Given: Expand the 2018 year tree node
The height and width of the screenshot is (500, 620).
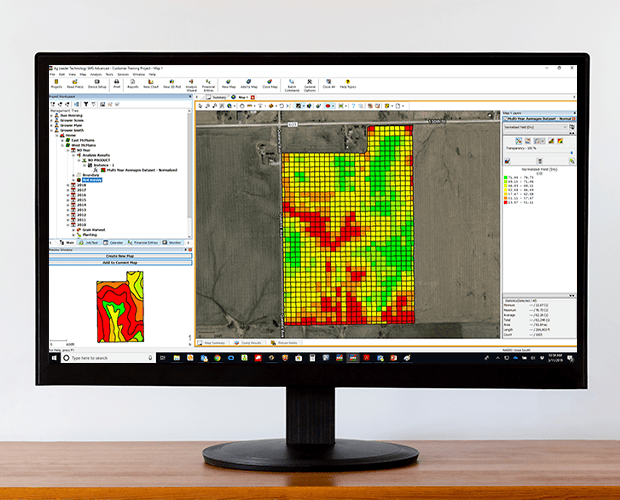Looking at the screenshot, I should [68, 185].
